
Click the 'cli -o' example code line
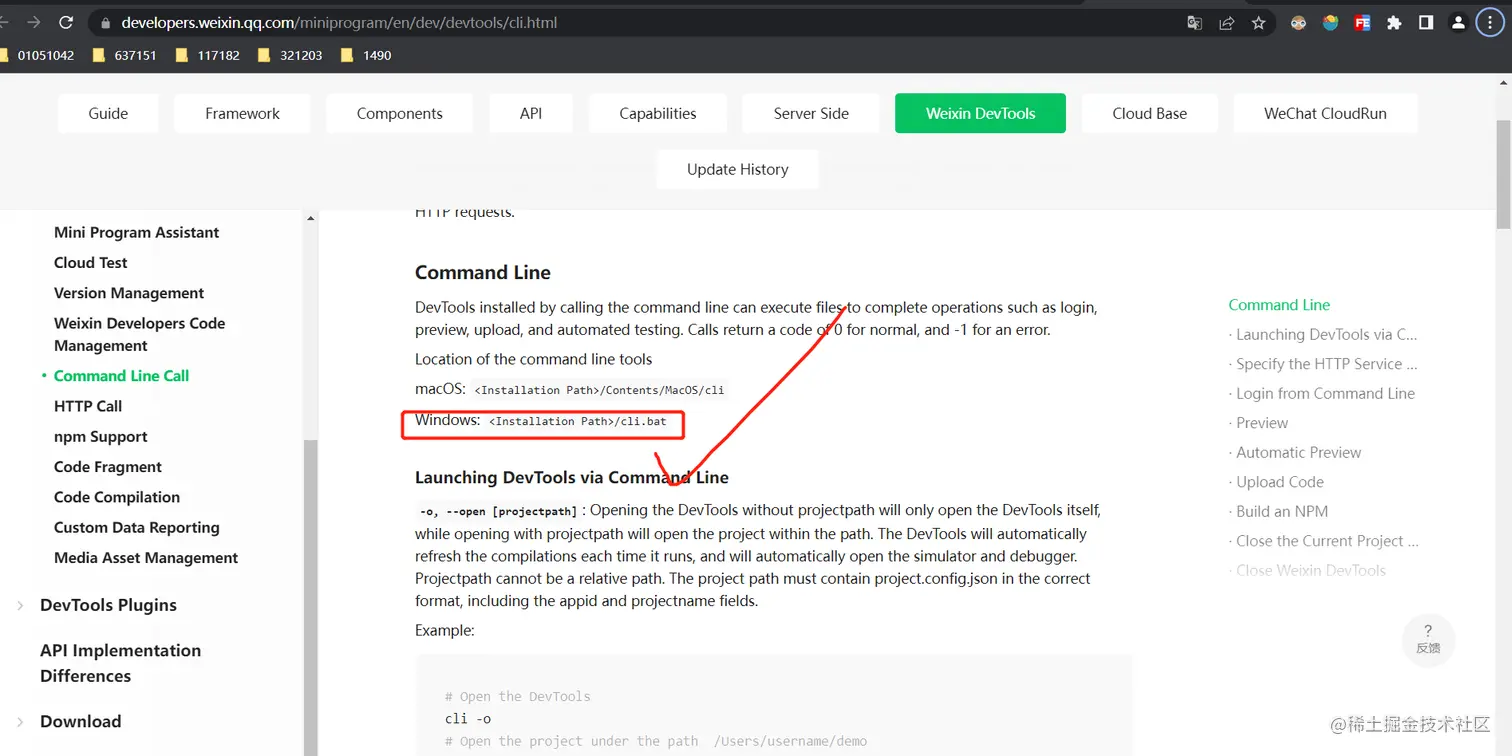coord(468,719)
